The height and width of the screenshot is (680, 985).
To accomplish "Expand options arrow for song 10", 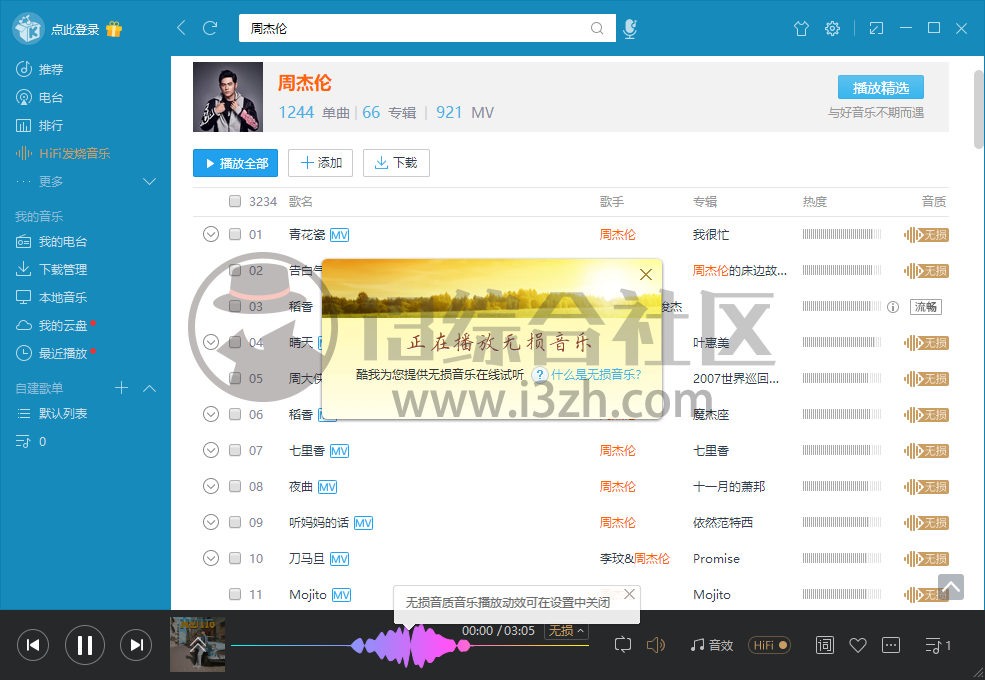I will click(211, 558).
